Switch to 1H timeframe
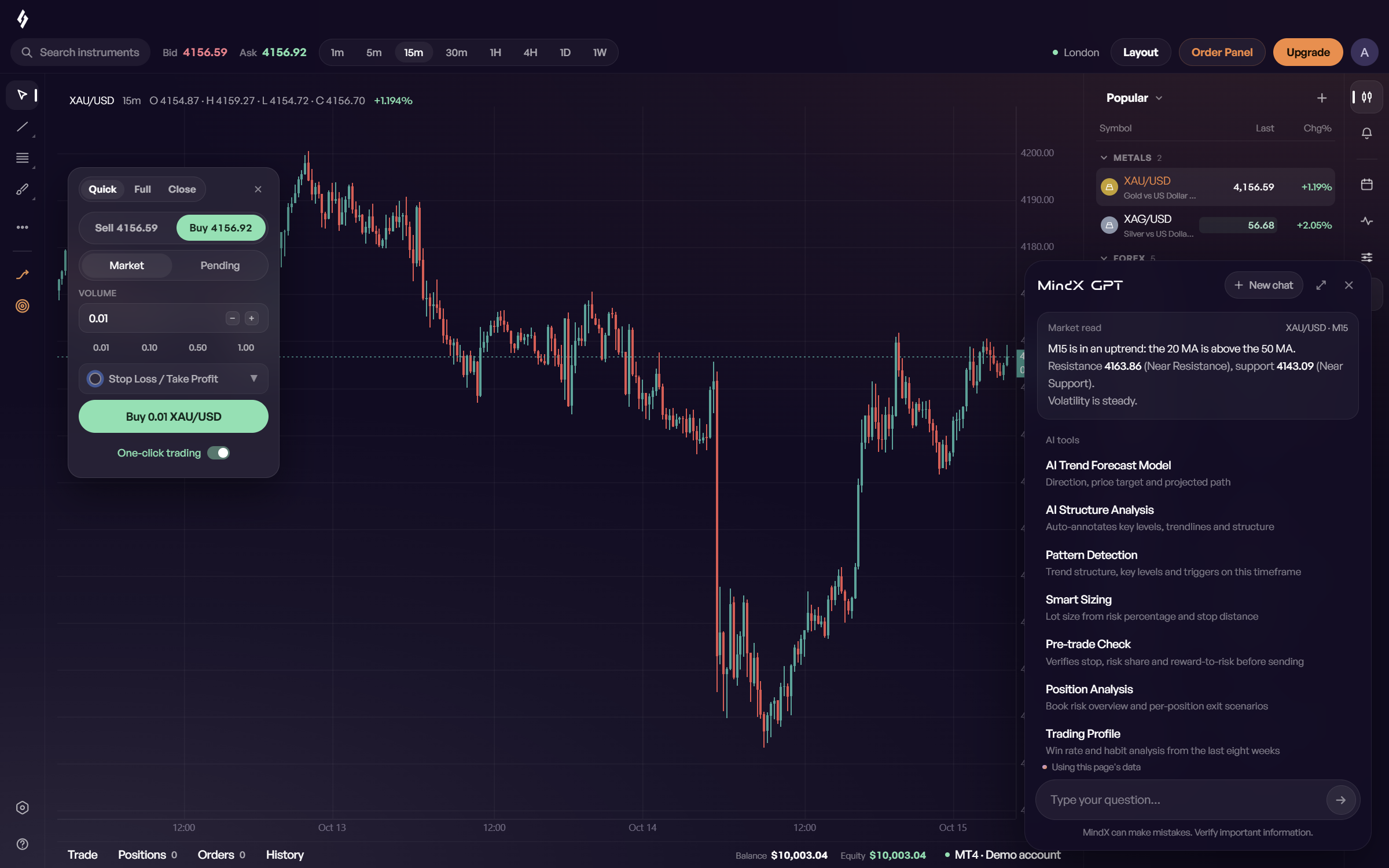The width and height of the screenshot is (1389, 868). [495, 53]
